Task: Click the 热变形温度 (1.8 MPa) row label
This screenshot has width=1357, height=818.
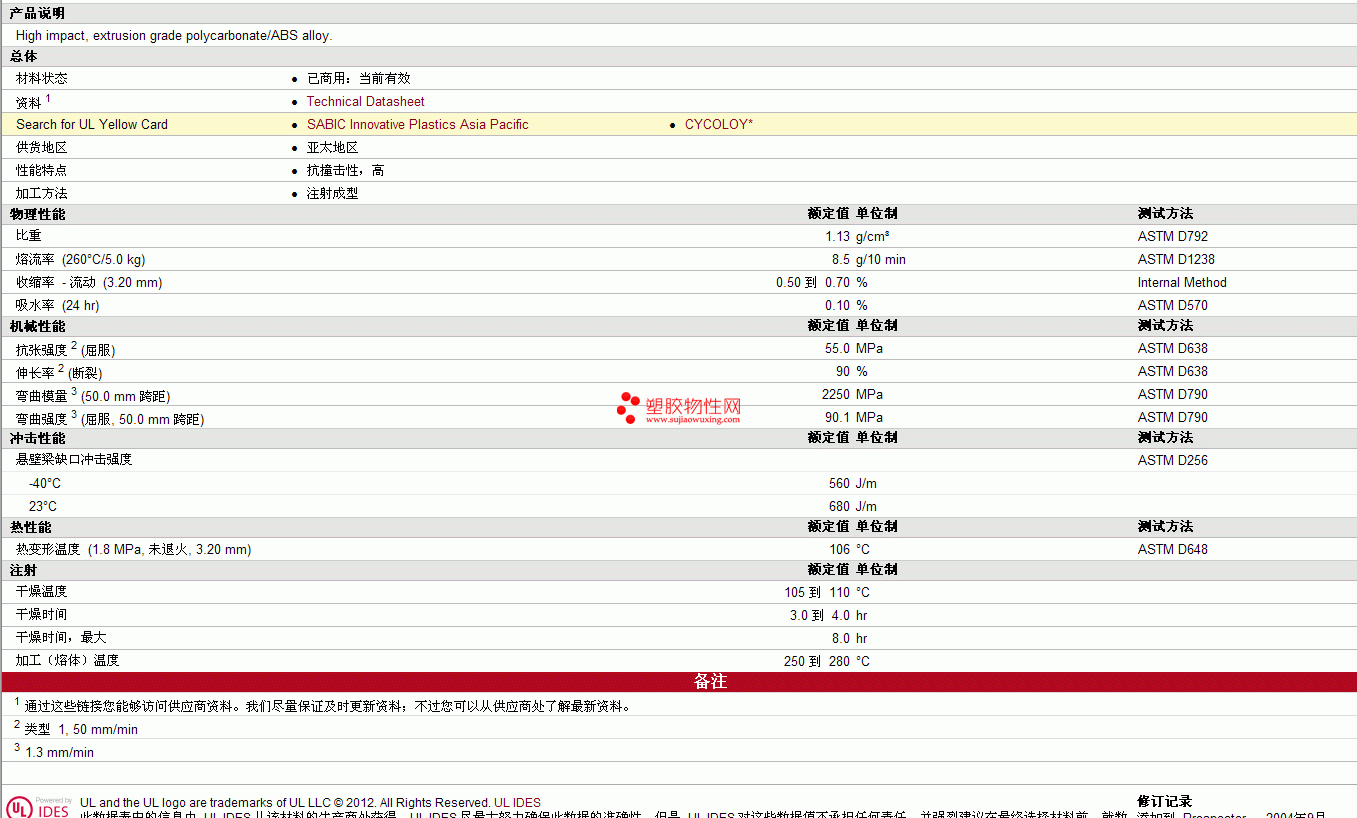Action: [x=134, y=549]
